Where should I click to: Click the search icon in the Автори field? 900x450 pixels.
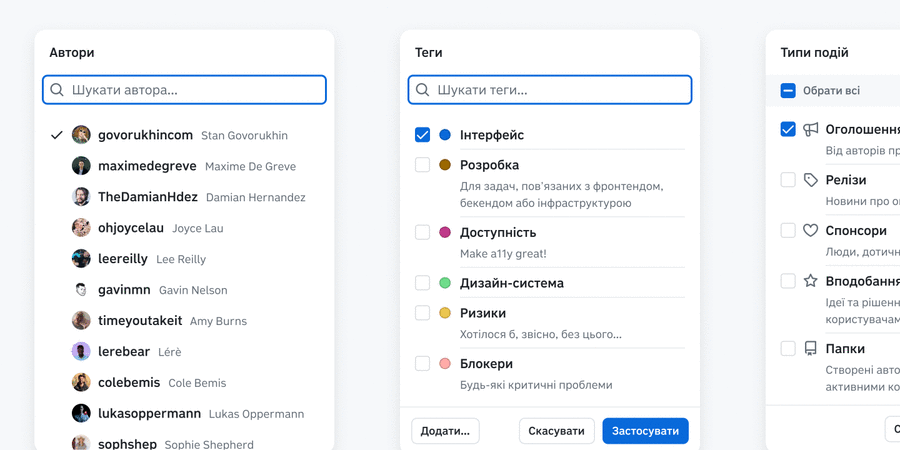57,90
